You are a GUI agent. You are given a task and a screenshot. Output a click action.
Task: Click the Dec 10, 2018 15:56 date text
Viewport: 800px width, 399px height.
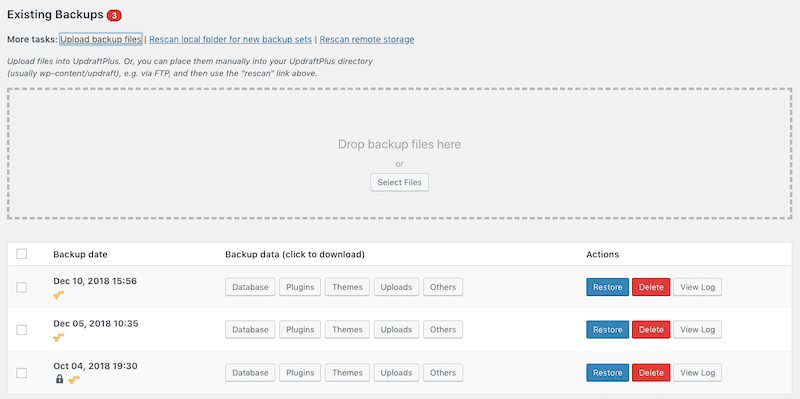point(95,281)
